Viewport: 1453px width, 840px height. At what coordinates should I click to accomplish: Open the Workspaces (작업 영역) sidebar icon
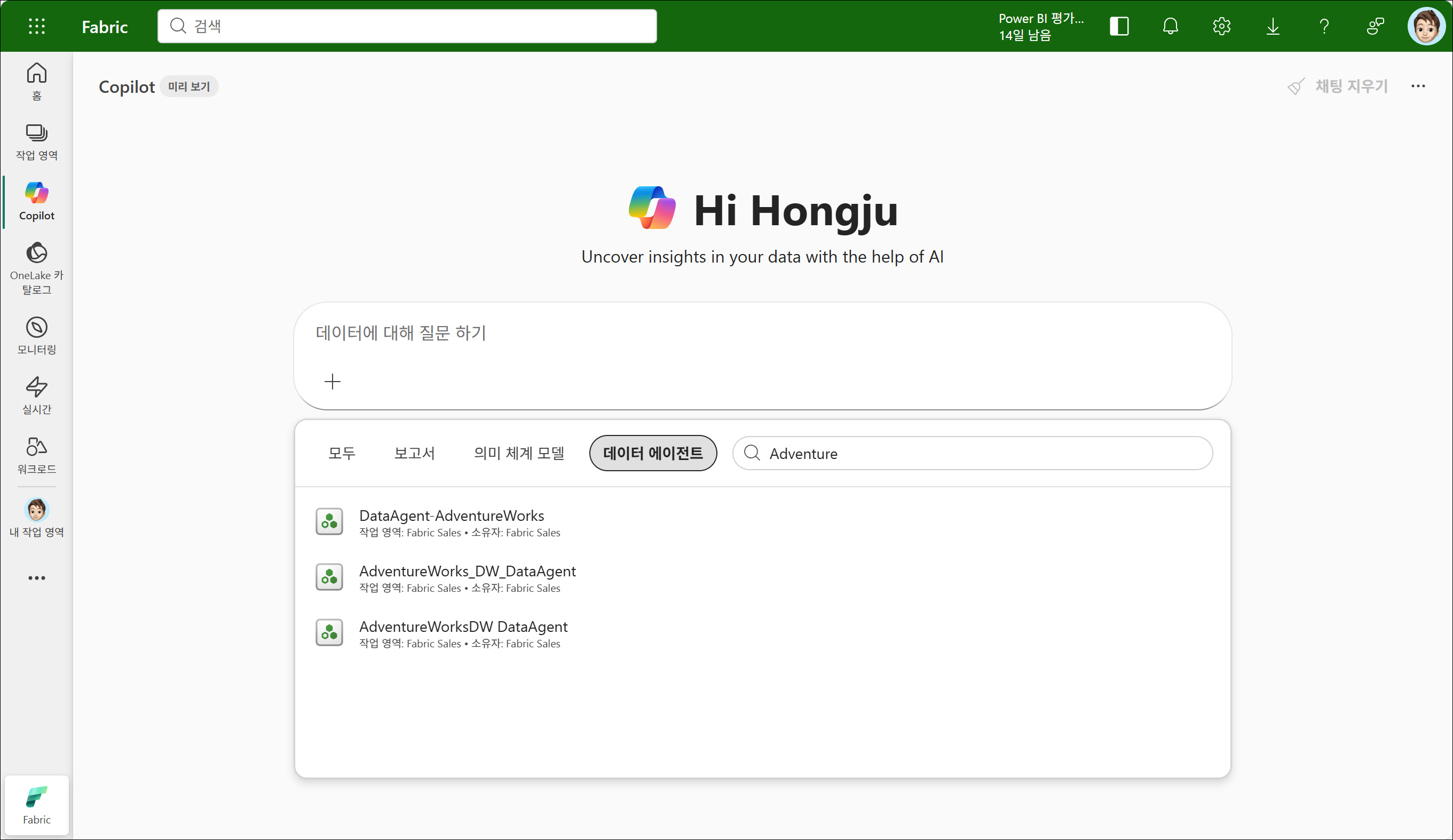[36, 142]
